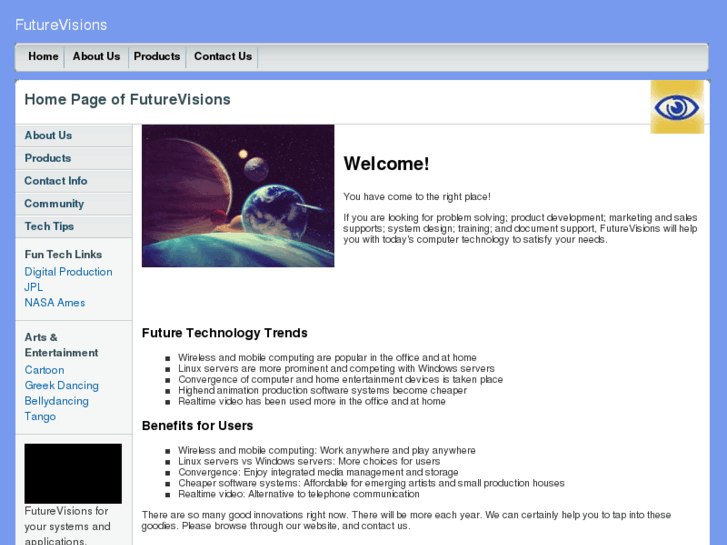Click 'Highend animation production software' bullet
Screen dimensions: 727x545
pos(322,391)
